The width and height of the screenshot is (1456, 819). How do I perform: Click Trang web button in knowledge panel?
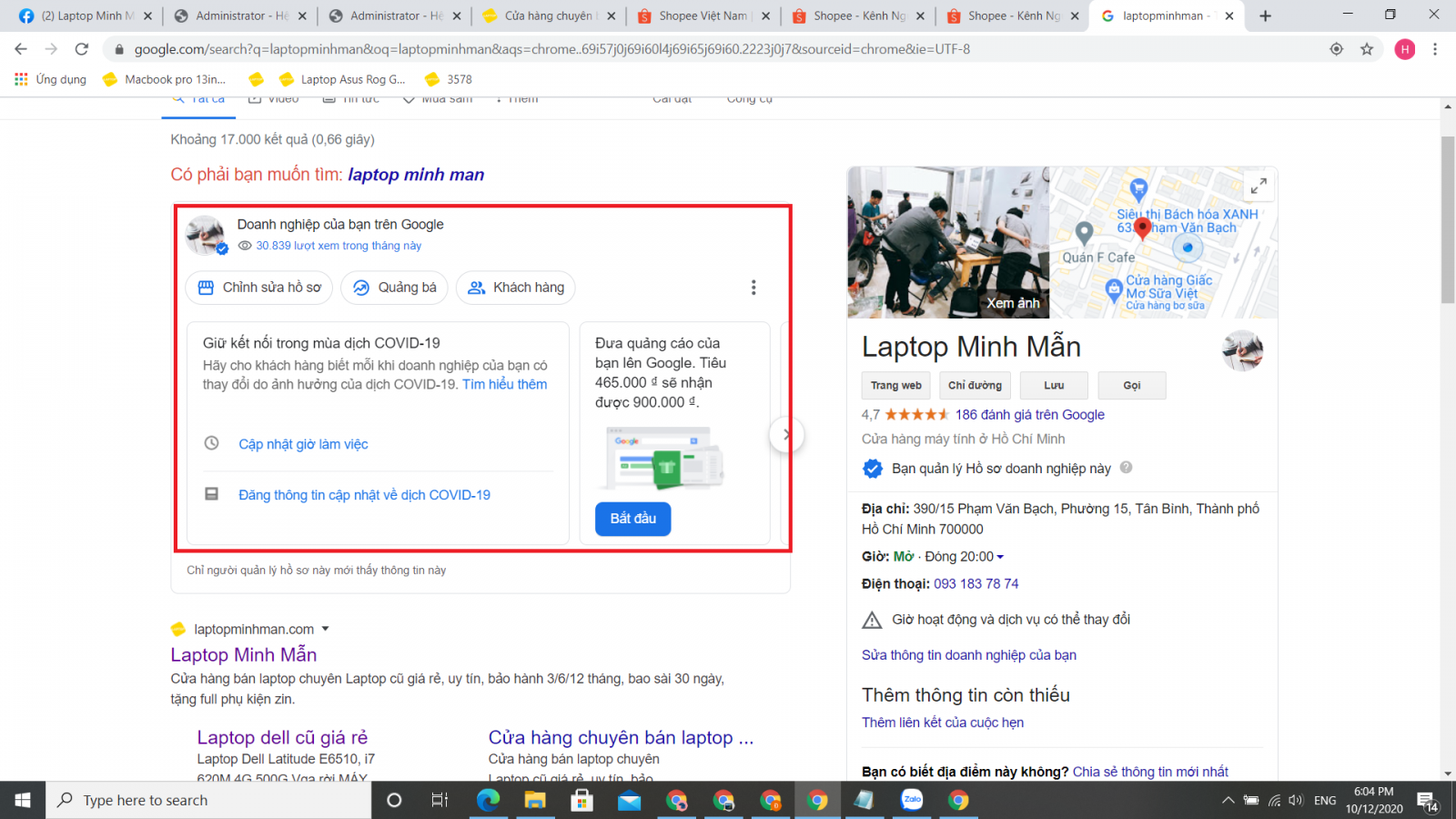click(x=896, y=386)
